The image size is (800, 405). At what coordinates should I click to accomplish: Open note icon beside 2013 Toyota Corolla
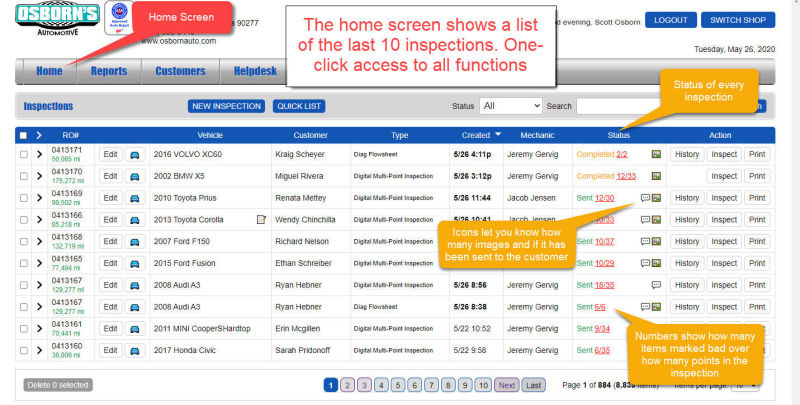(261, 220)
